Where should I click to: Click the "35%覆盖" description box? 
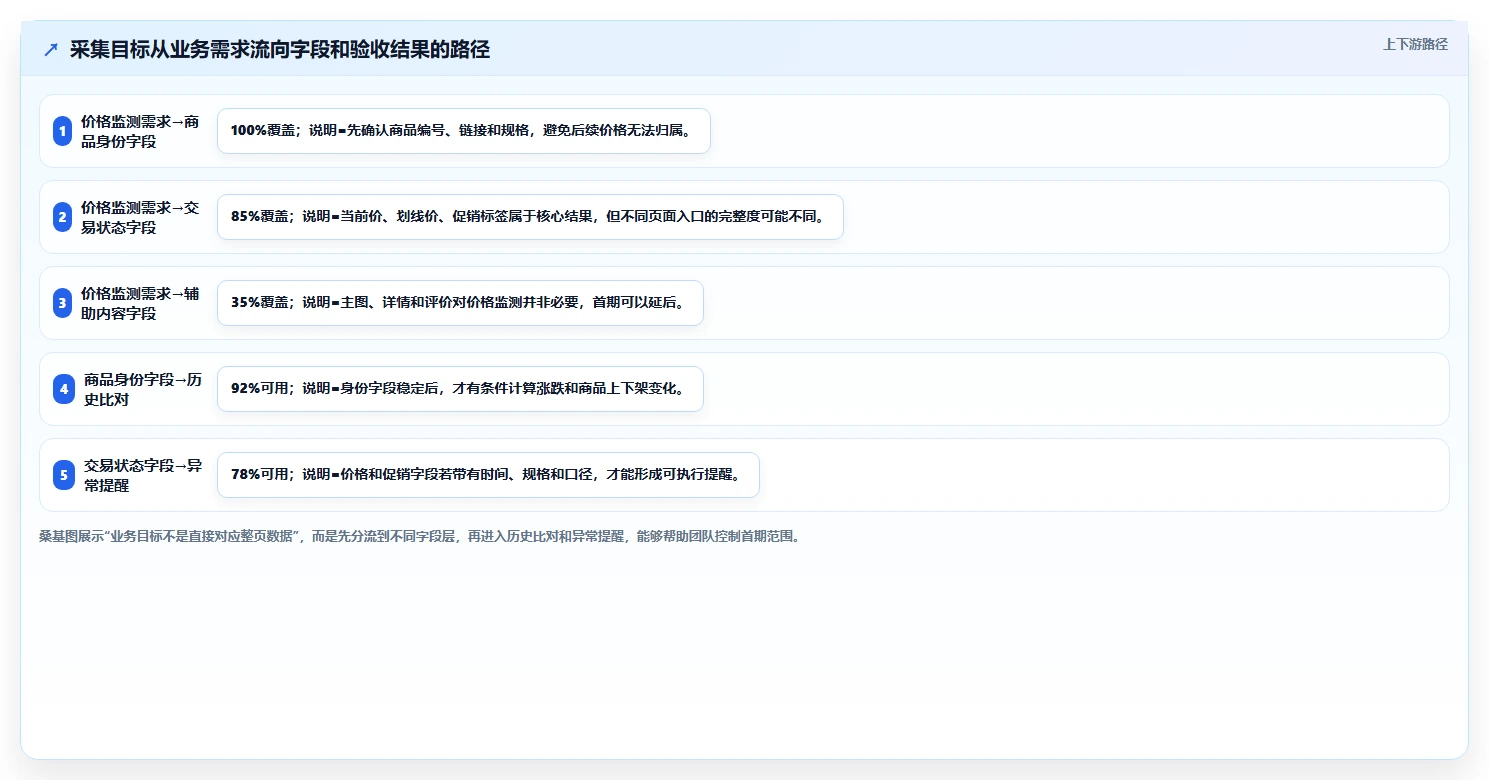460,303
